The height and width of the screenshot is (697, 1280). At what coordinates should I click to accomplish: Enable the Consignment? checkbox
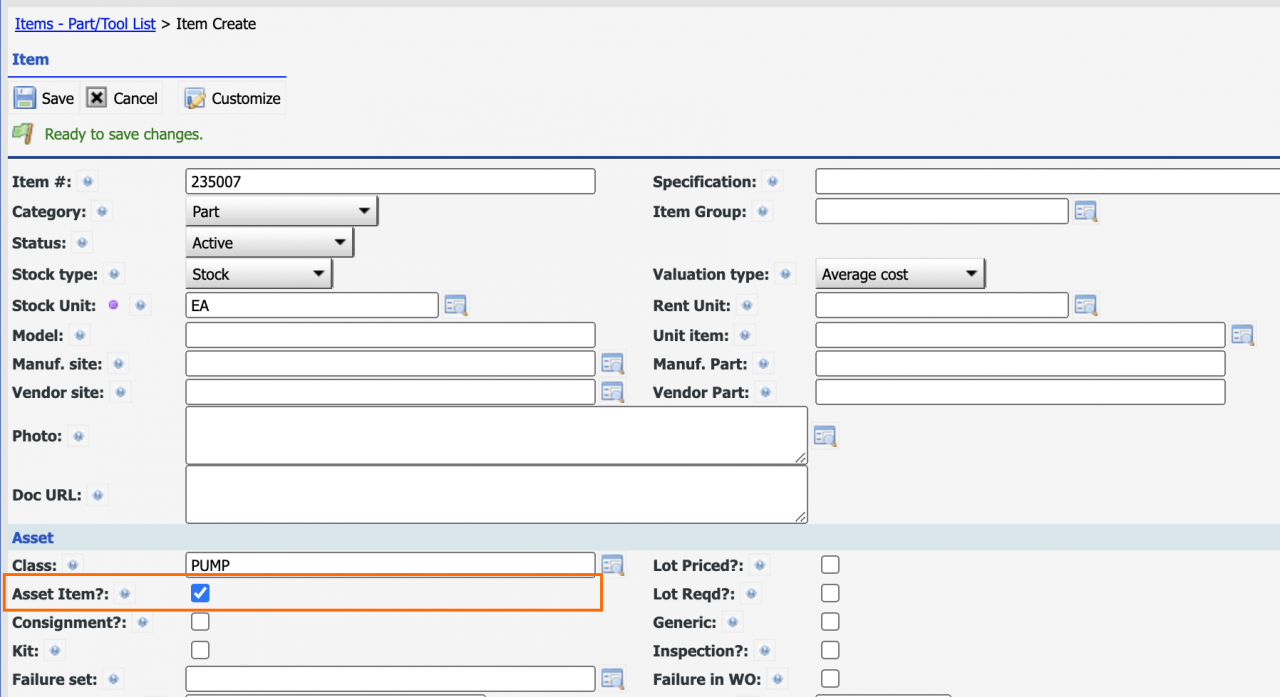point(200,622)
